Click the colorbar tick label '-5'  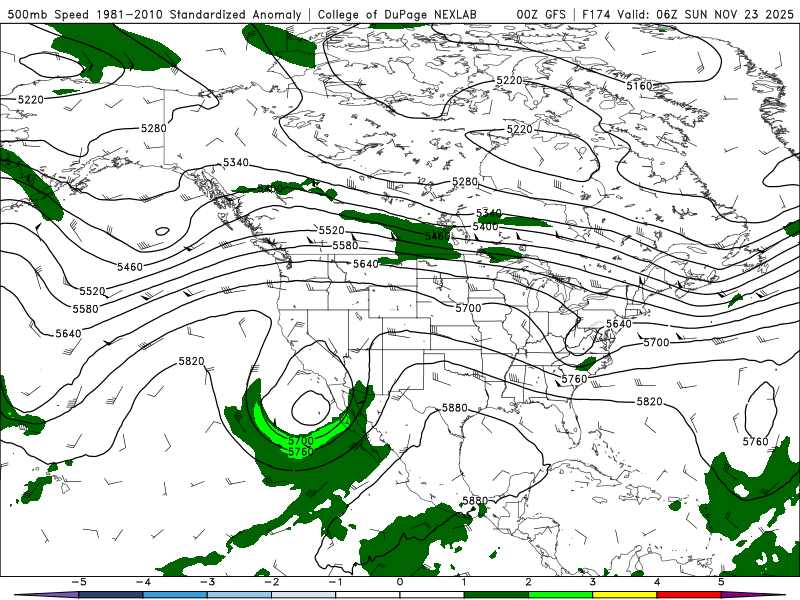click(79, 582)
